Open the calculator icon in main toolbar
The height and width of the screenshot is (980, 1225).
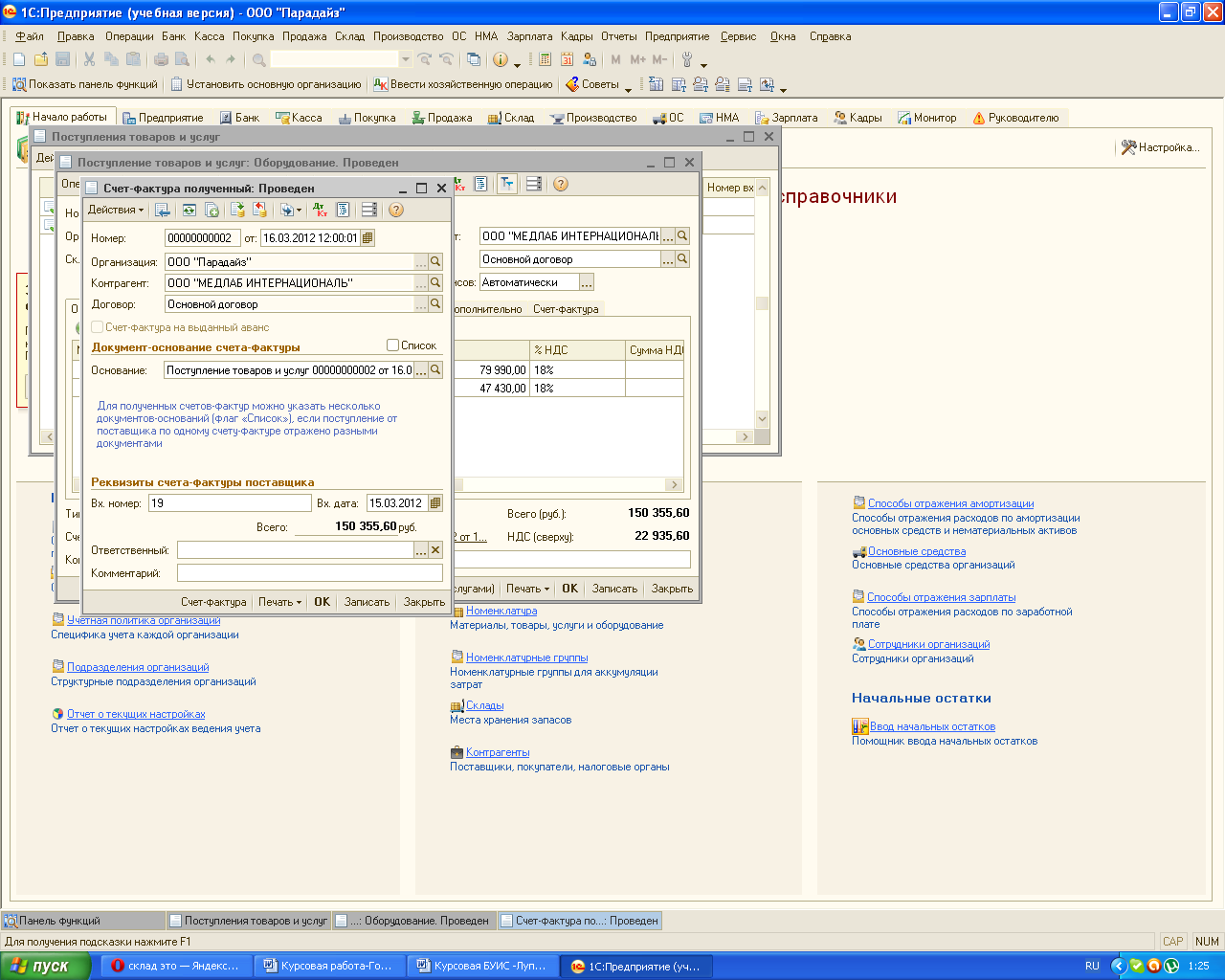545,59
